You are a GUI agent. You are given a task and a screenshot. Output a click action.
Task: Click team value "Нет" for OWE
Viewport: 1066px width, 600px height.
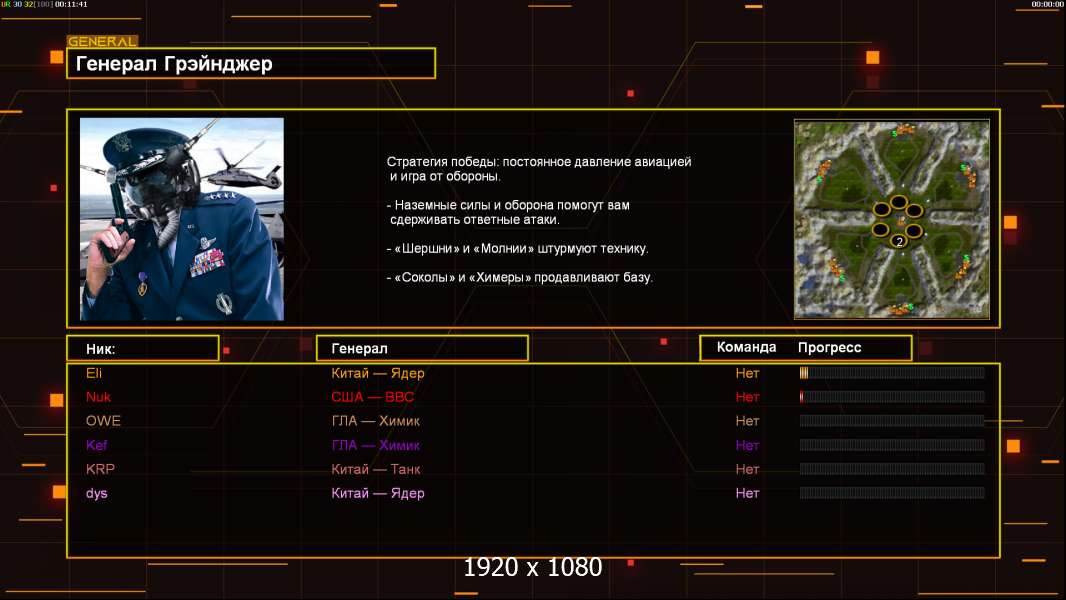747,421
